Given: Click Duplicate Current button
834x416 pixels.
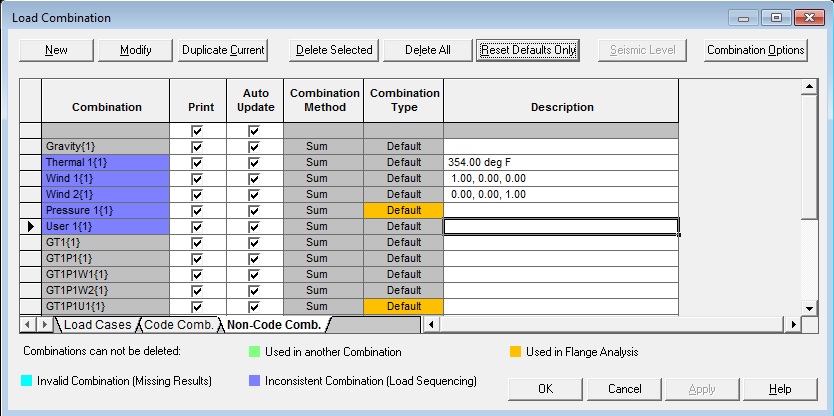Looking at the screenshot, I should pyautogui.click(x=223, y=50).
